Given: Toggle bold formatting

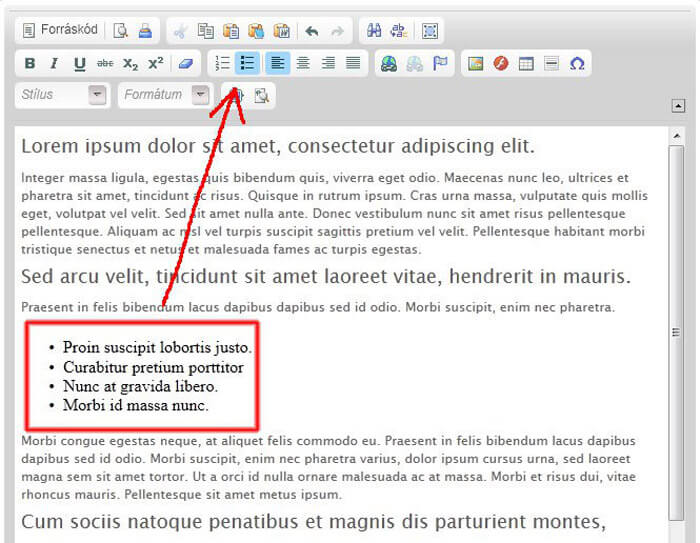Looking at the screenshot, I should tap(30, 63).
